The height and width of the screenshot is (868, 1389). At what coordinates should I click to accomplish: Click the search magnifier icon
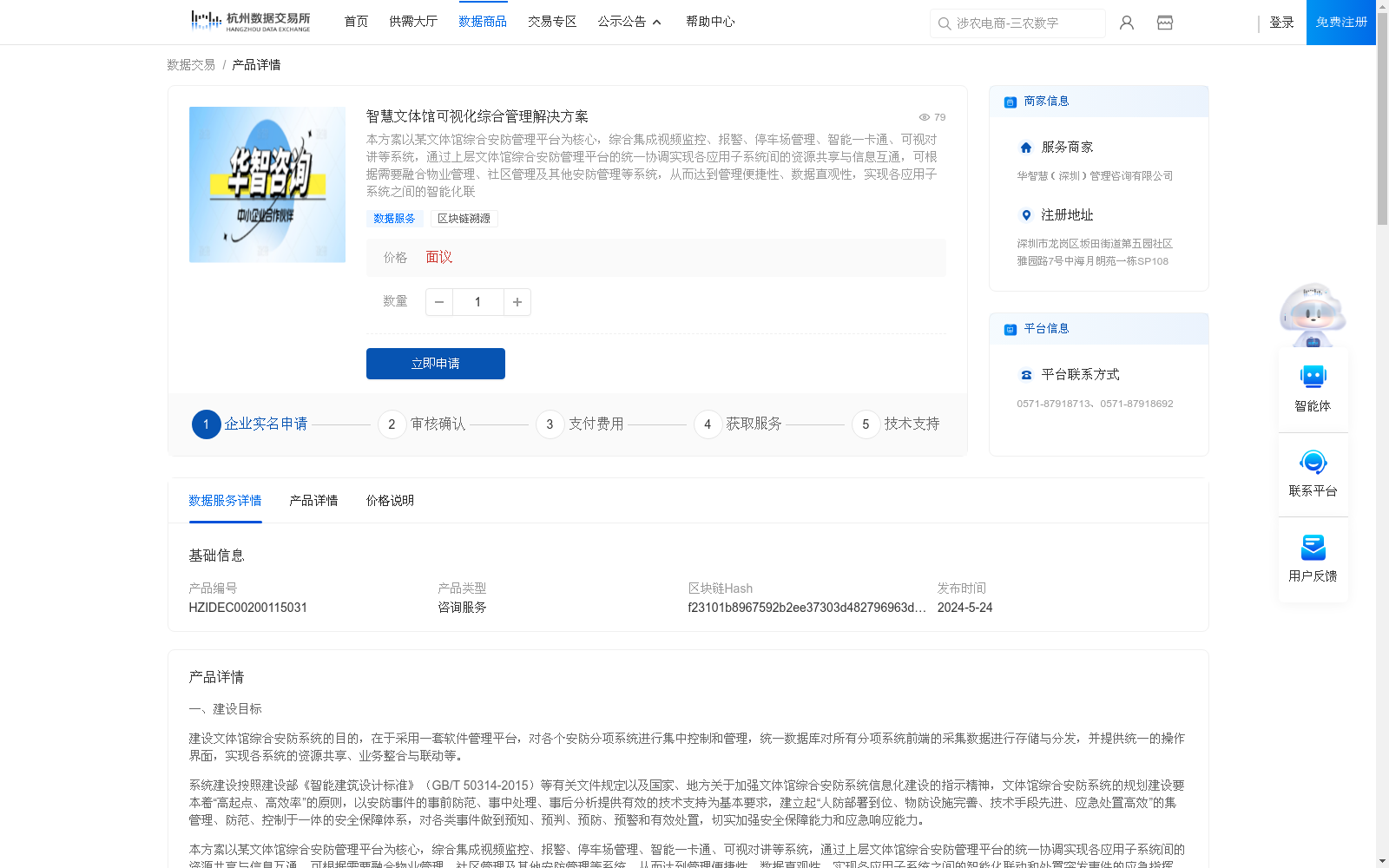click(945, 23)
